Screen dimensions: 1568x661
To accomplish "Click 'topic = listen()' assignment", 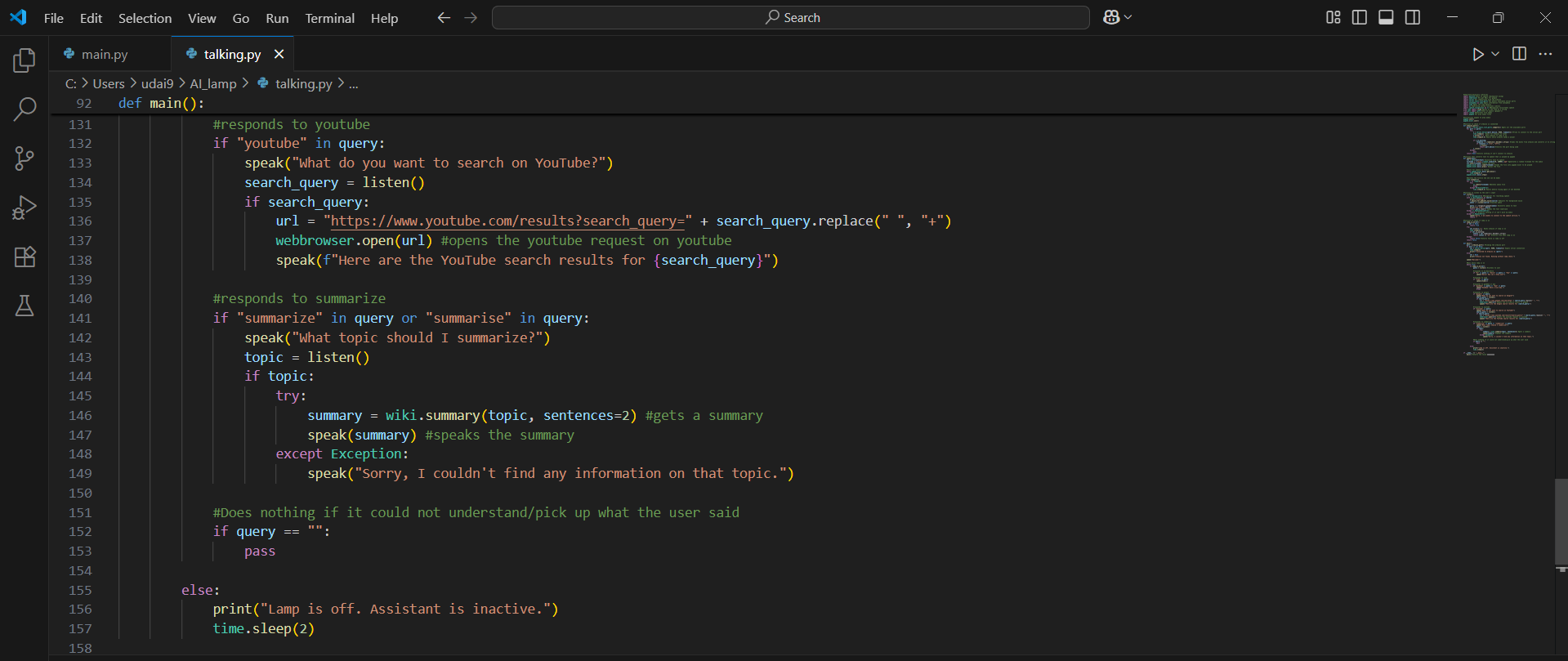I will [306, 357].
